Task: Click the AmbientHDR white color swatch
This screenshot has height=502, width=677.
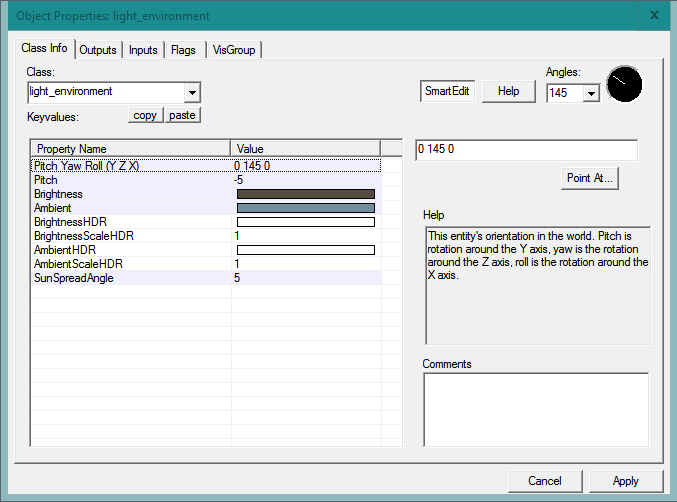Action: [306, 250]
